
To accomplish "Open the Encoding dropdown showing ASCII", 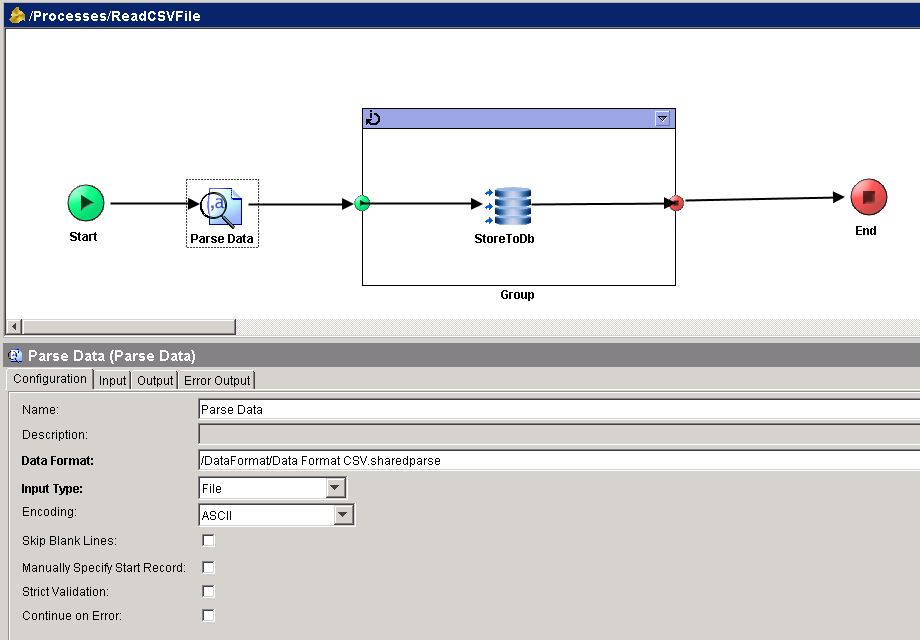I will tap(344, 514).
